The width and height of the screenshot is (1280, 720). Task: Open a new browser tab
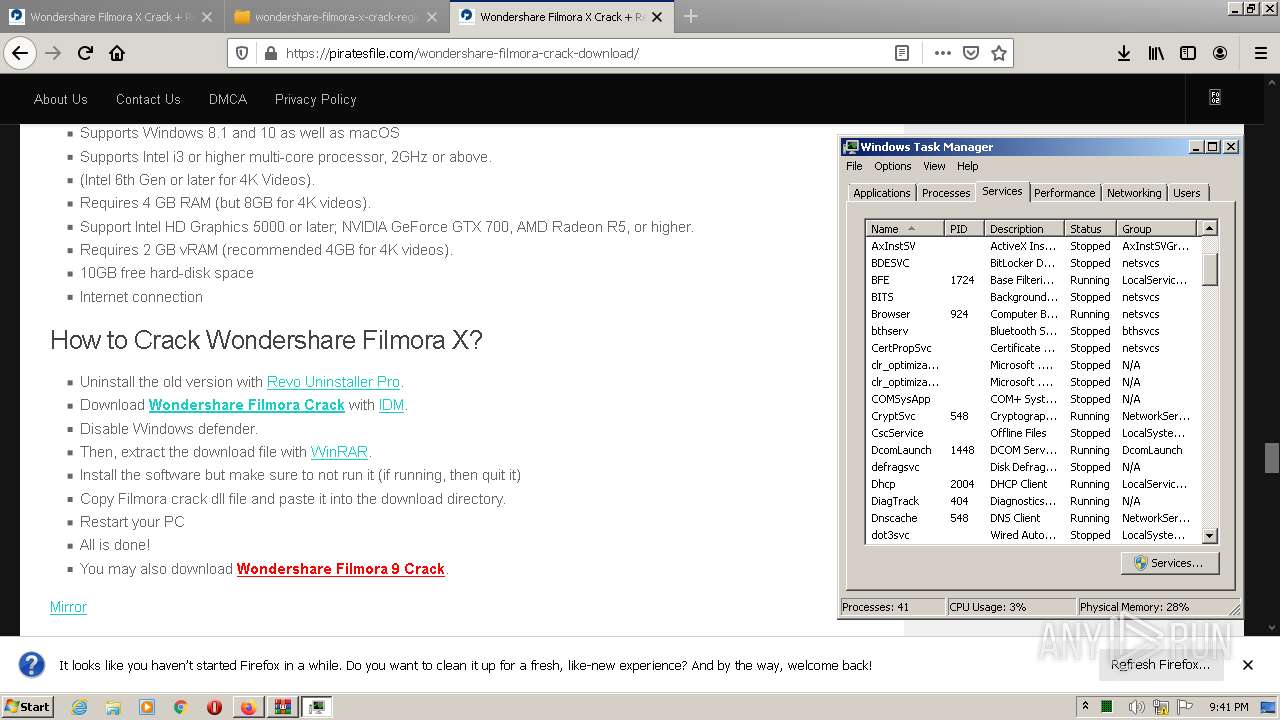[691, 16]
